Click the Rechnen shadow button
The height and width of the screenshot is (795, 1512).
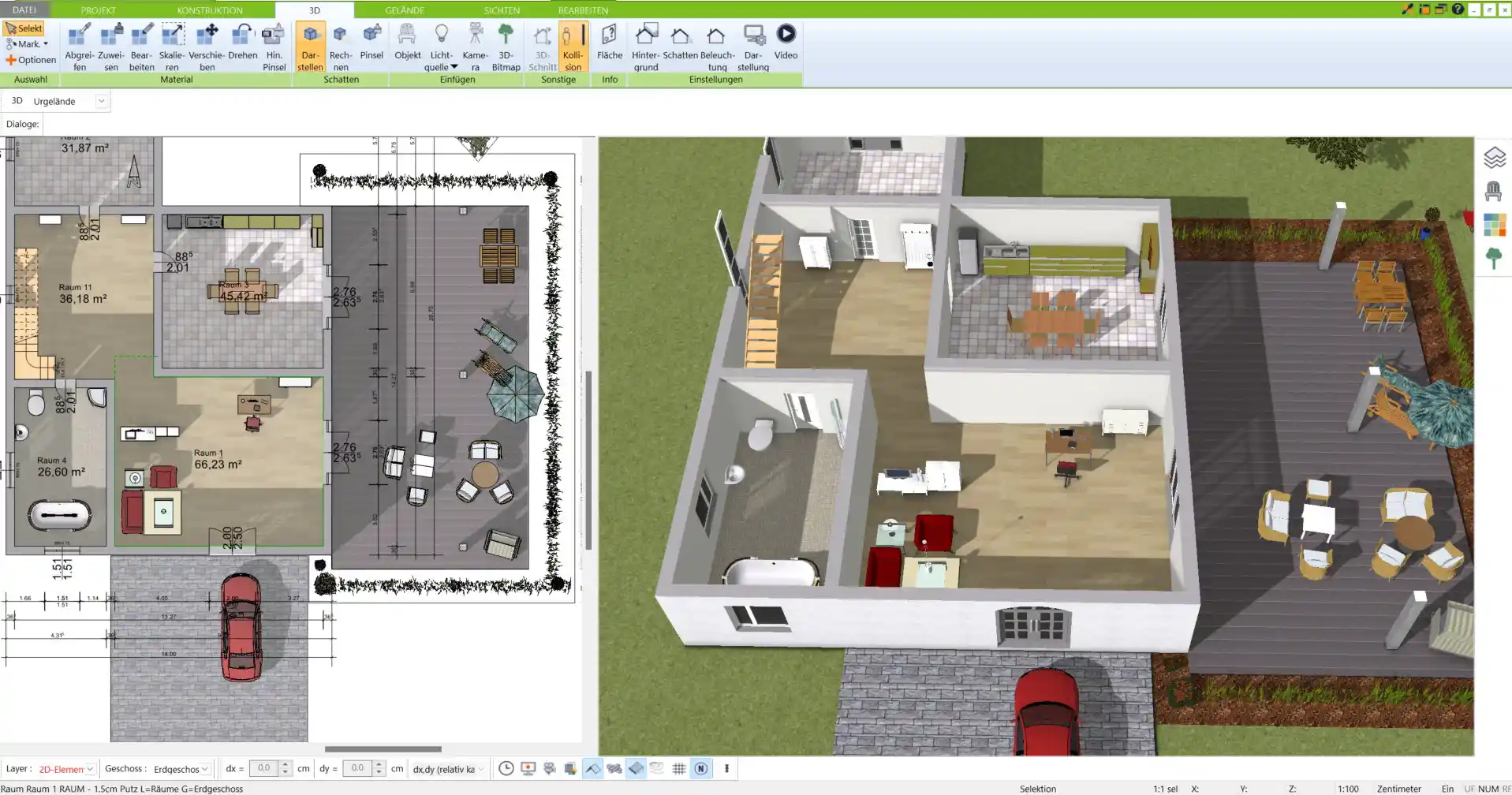pyautogui.click(x=341, y=47)
